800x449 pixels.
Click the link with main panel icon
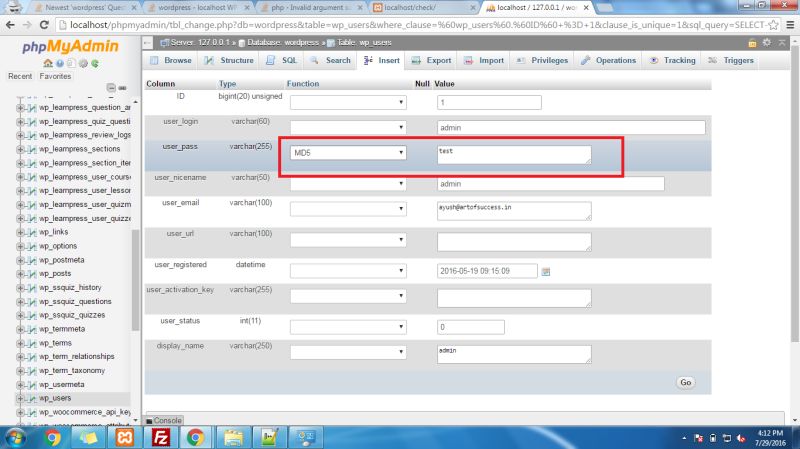[x=122, y=88]
